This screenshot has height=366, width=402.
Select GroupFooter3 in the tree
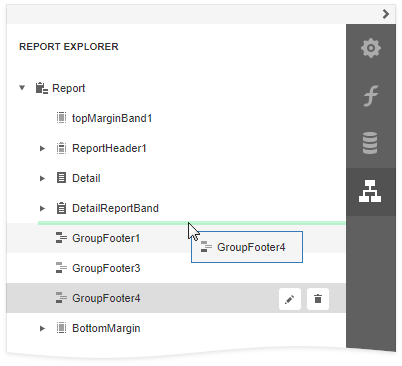point(106,268)
